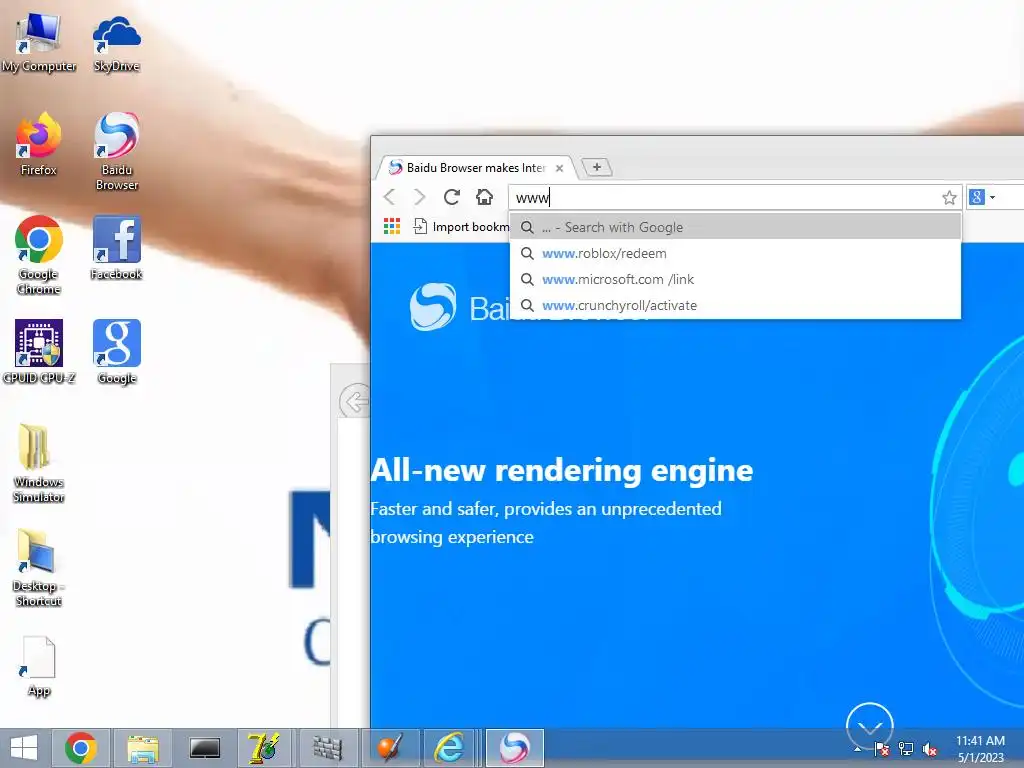This screenshot has width=1024, height=768.
Task: Open paint brush app in taskbar
Action: pos(390,748)
